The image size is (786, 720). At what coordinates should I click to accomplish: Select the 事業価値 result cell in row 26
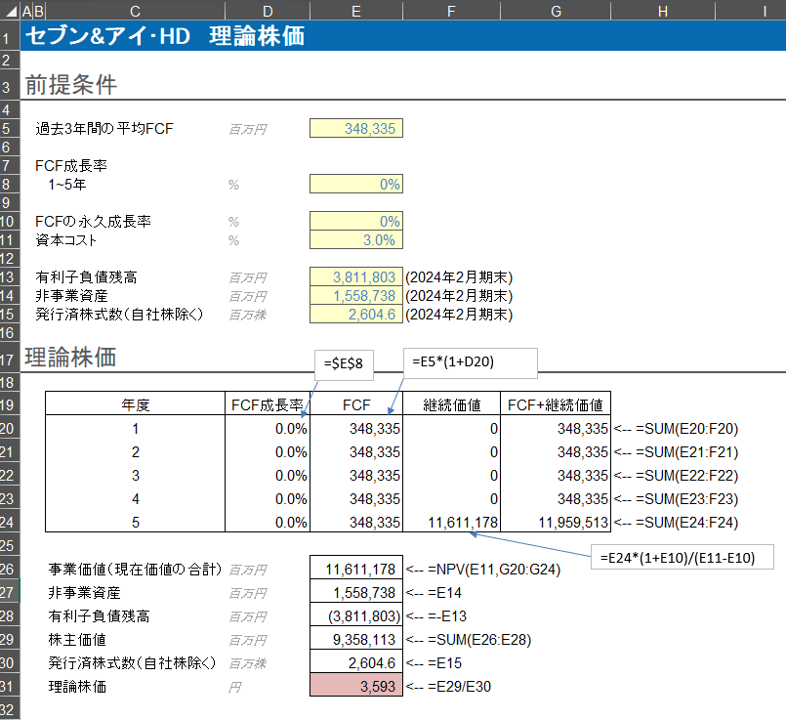pos(356,569)
